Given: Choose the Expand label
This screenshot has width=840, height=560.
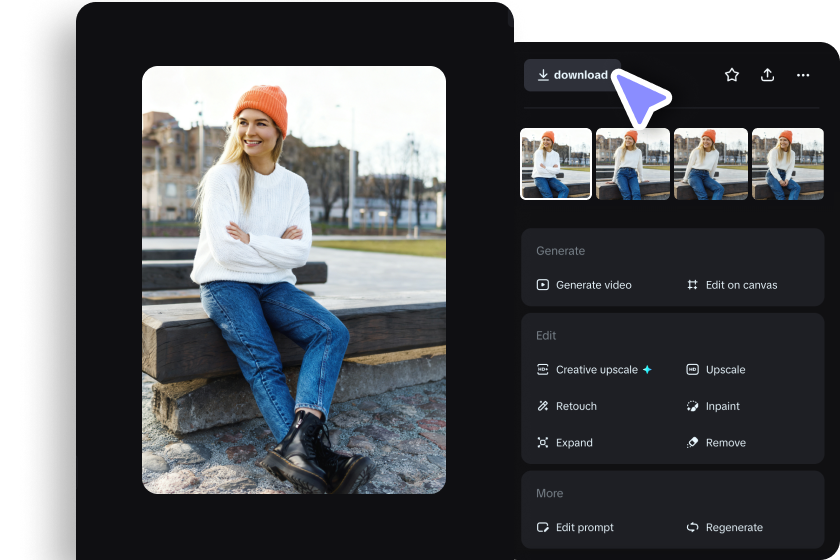Looking at the screenshot, I should [574, 443].
